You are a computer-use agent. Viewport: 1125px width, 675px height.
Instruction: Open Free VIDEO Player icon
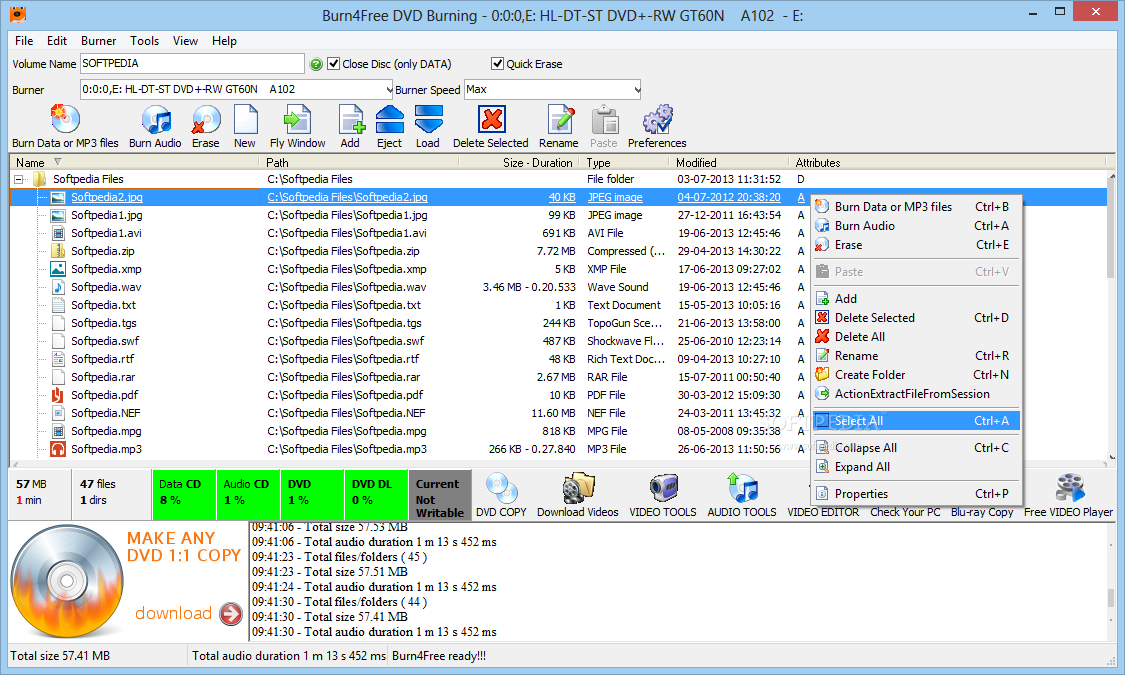click(x=1069, y=489)
